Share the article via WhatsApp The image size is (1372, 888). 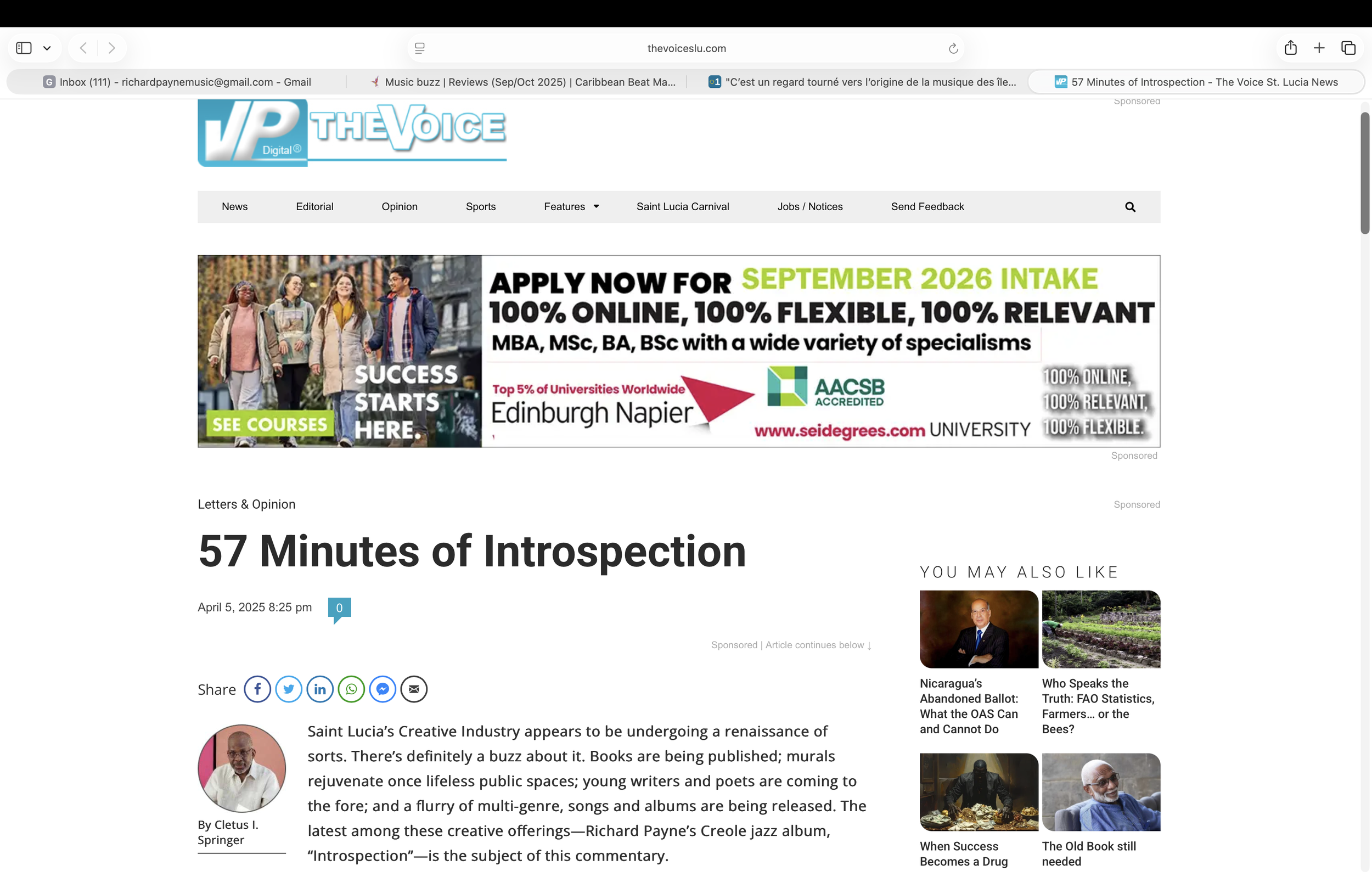click(351, 689)
